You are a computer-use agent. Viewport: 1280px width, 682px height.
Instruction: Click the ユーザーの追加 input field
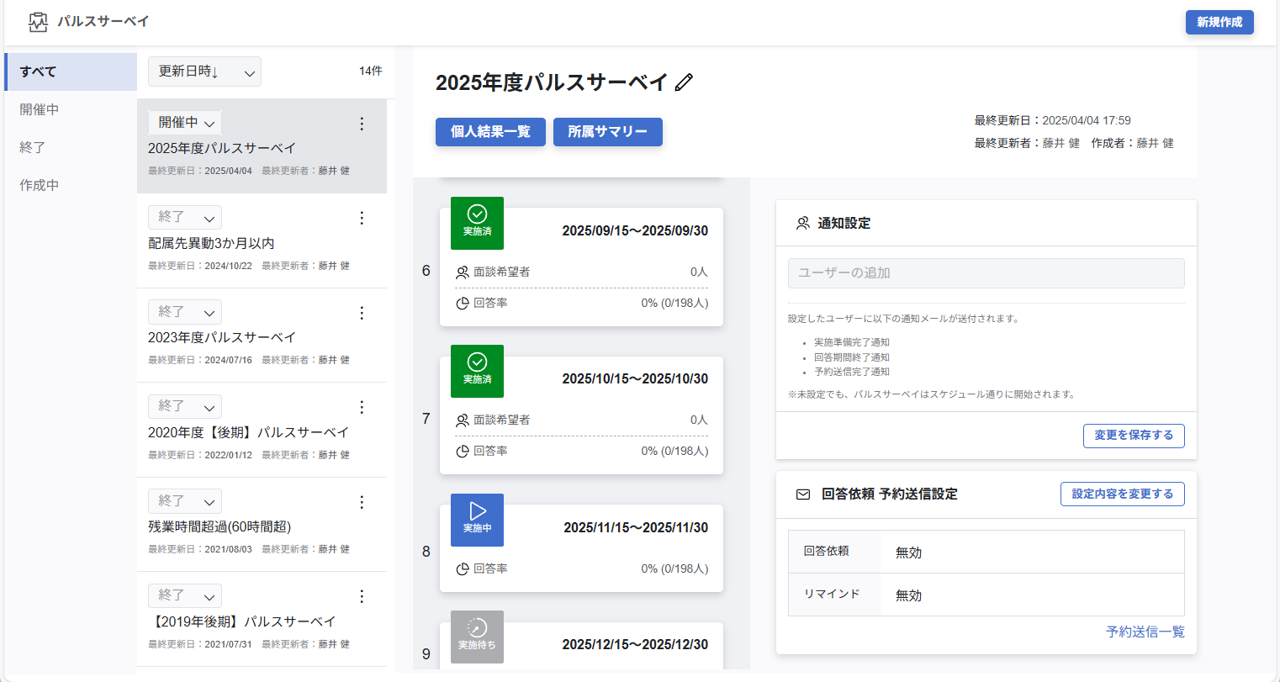986,273
